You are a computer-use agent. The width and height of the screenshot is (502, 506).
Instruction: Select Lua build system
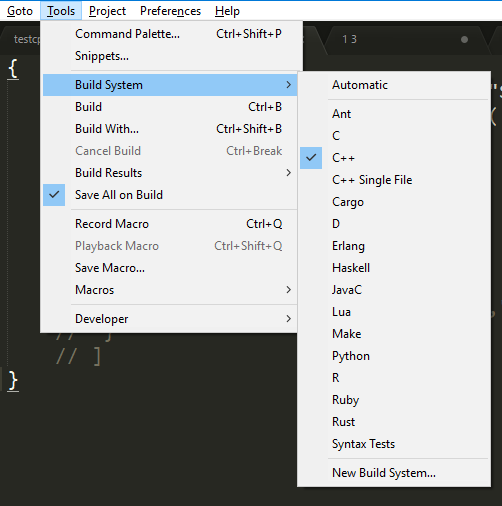(x=394, y=312)
